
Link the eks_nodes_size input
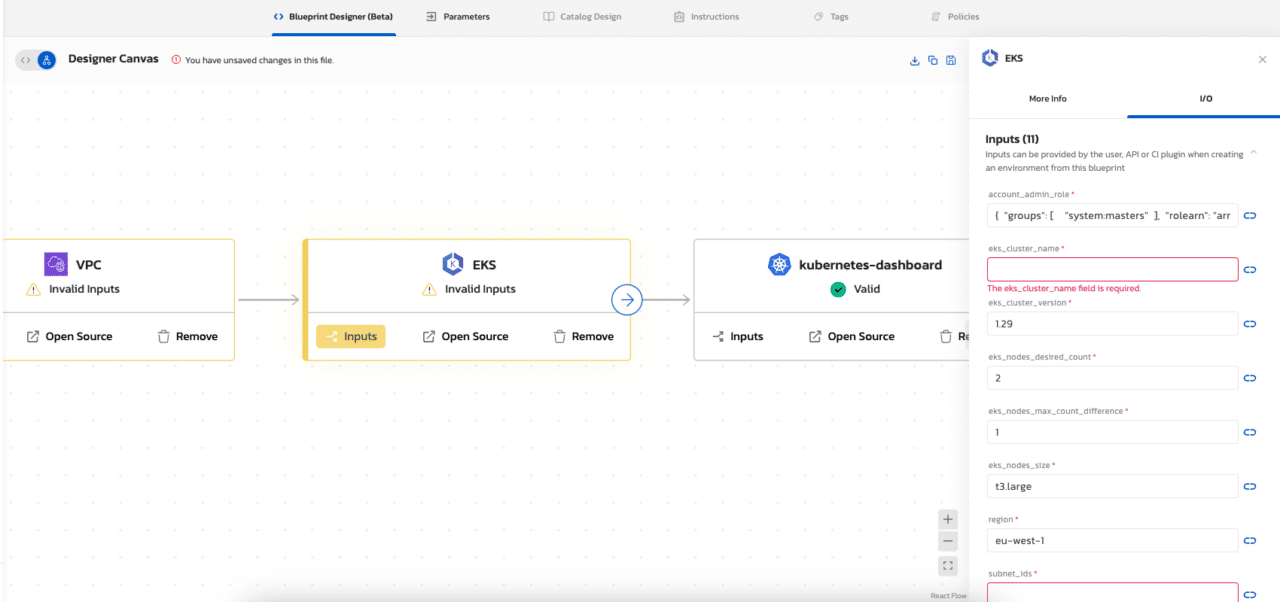1250,486
